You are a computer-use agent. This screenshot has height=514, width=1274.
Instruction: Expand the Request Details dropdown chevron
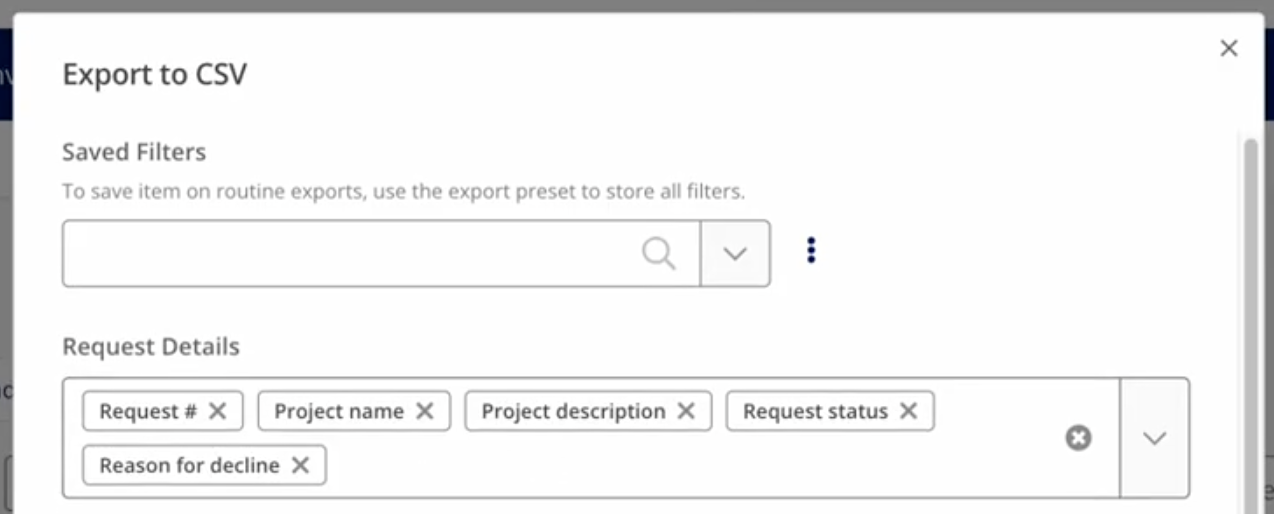click(1155, 438)
